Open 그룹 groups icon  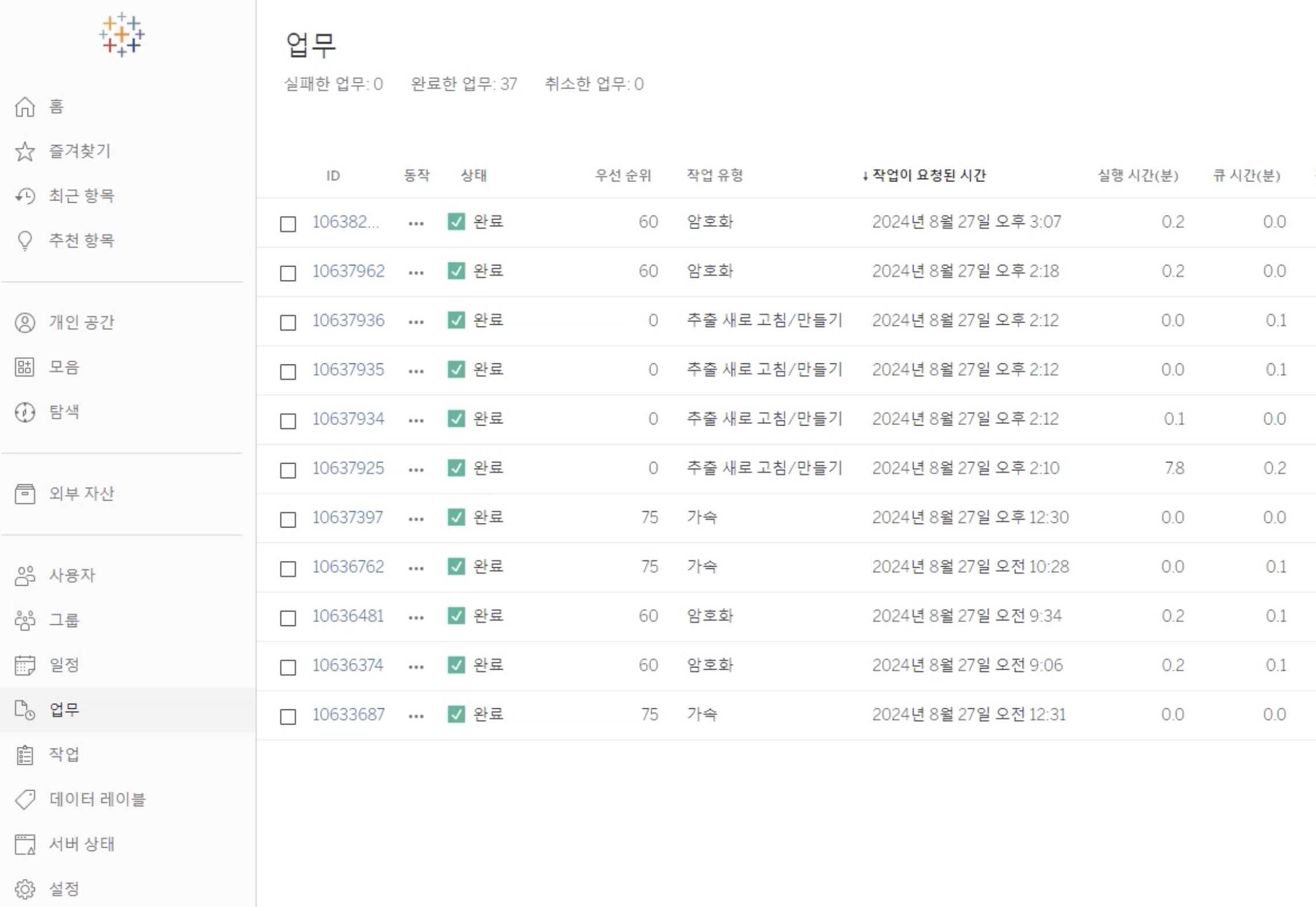25,621
